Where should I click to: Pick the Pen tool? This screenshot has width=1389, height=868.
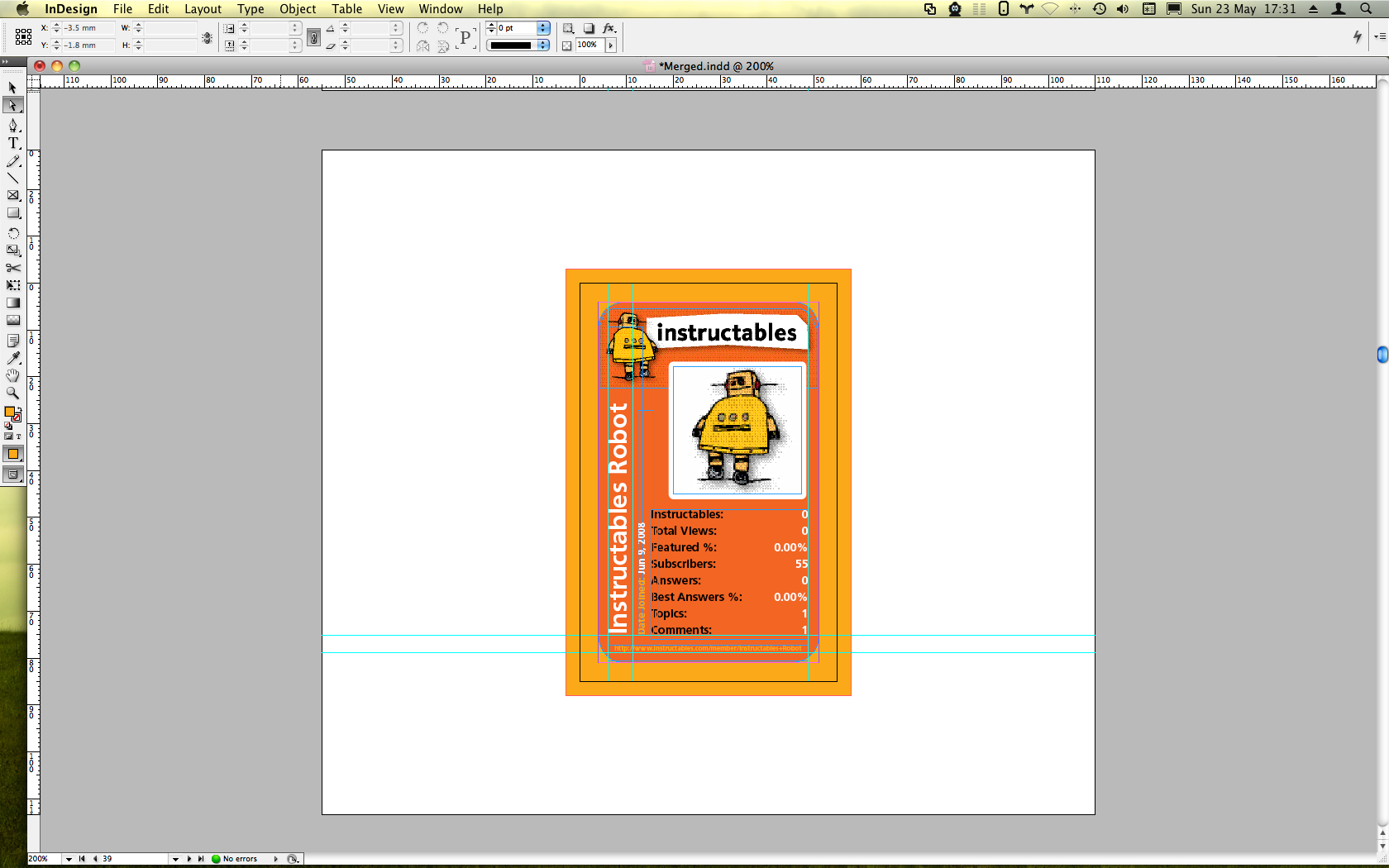pos(13,122)
